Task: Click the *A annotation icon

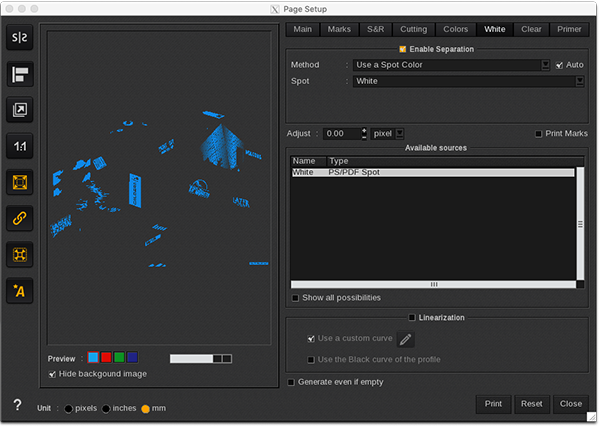Action: click(x=20, y=291)
